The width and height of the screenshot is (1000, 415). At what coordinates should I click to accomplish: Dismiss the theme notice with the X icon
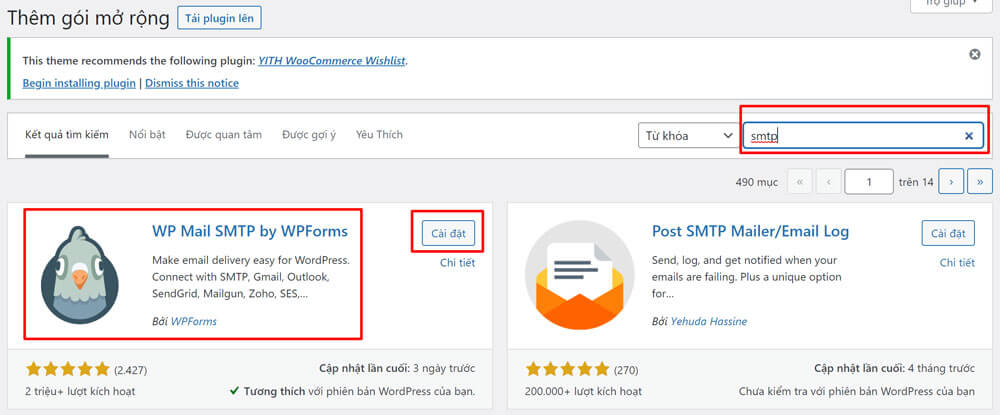tap(974, 54)
